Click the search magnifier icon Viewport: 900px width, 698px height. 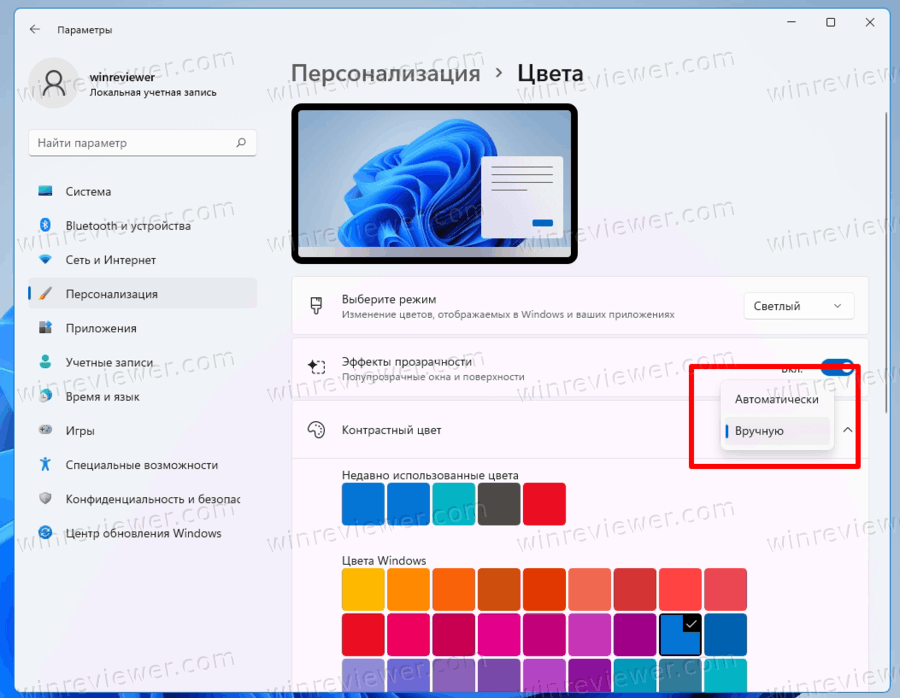241,142
